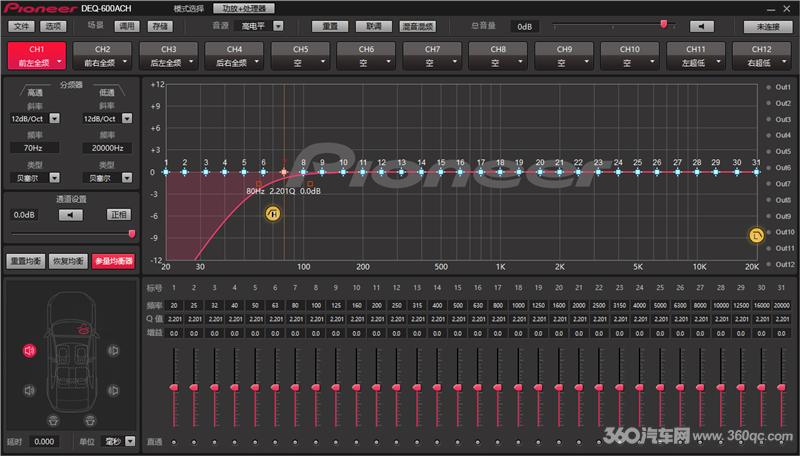
Task: Switch to the CH12 channel tab
Action: pos(761,56)
